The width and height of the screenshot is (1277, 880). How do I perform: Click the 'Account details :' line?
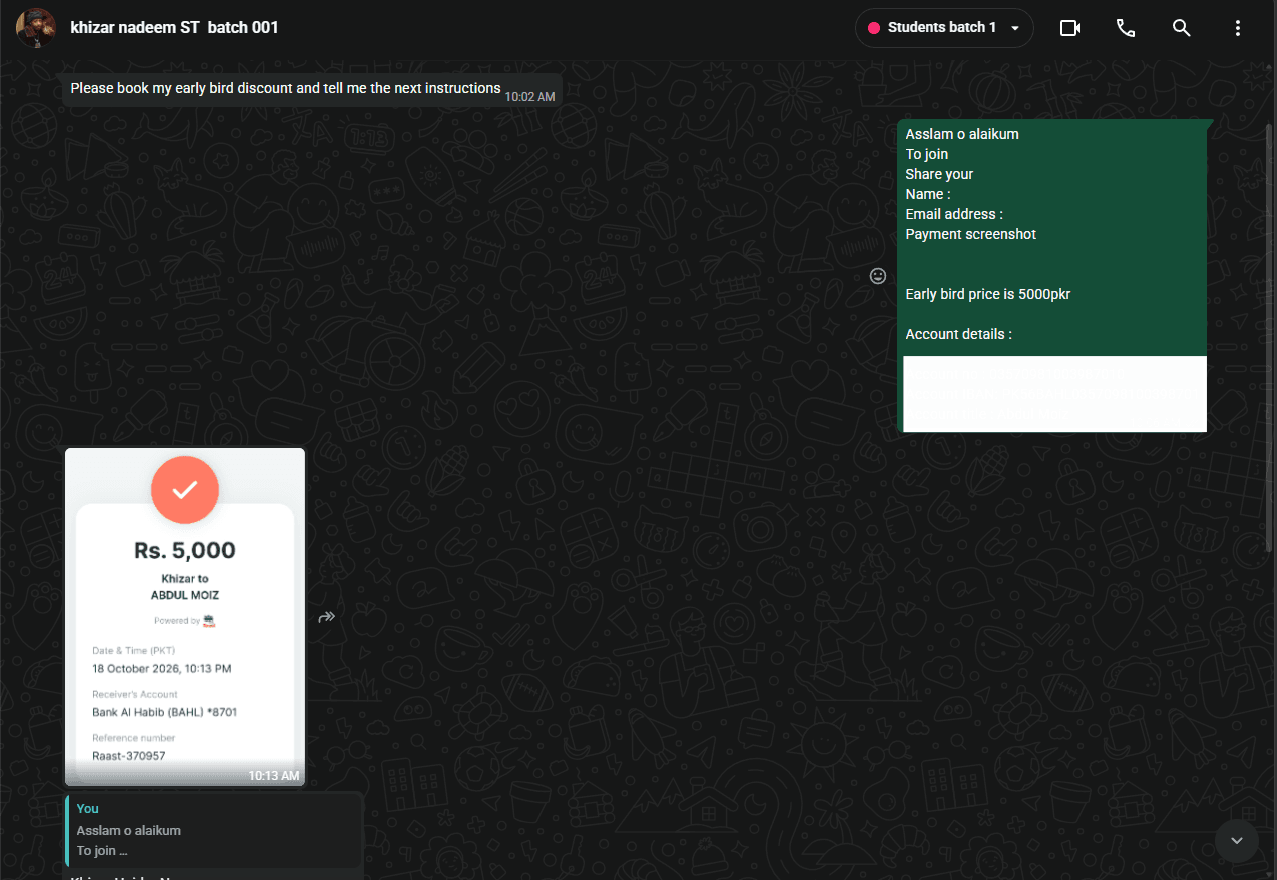[x=959, y=334]
